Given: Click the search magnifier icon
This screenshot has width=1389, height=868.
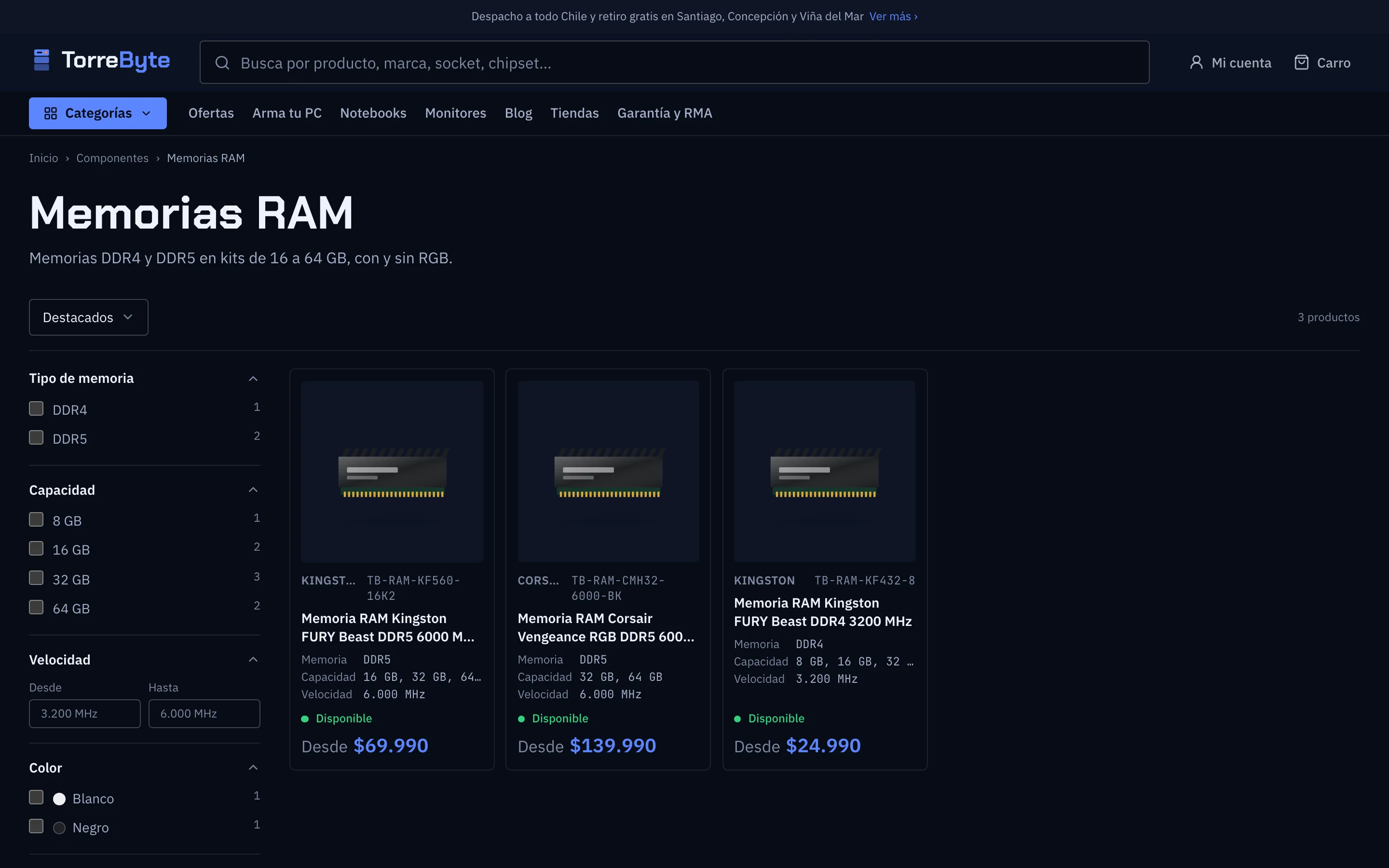Looking at the screenshot, I should [222, 63].
